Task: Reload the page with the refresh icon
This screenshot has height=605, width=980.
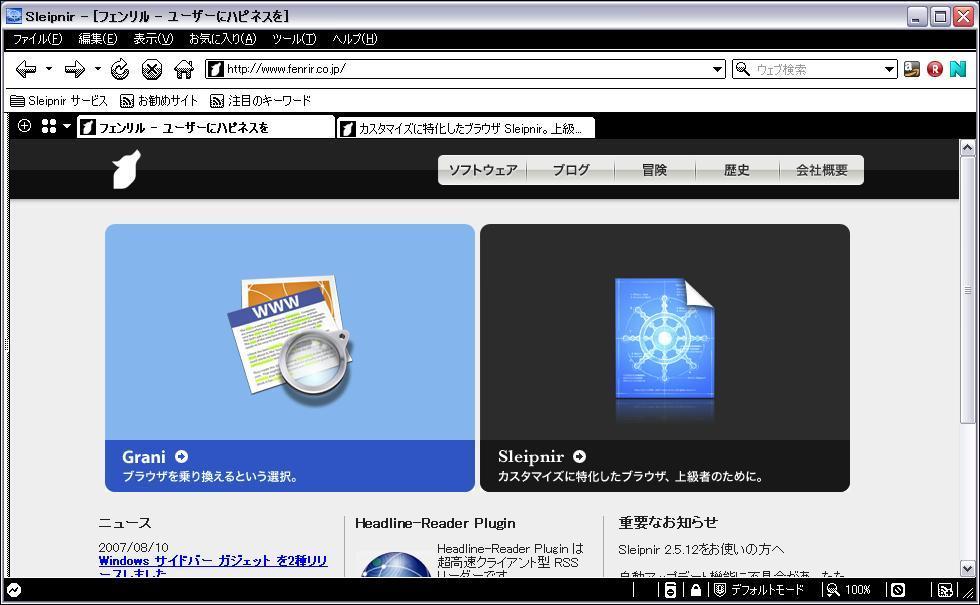Action: pyautogui.click(x=120, y=69)
